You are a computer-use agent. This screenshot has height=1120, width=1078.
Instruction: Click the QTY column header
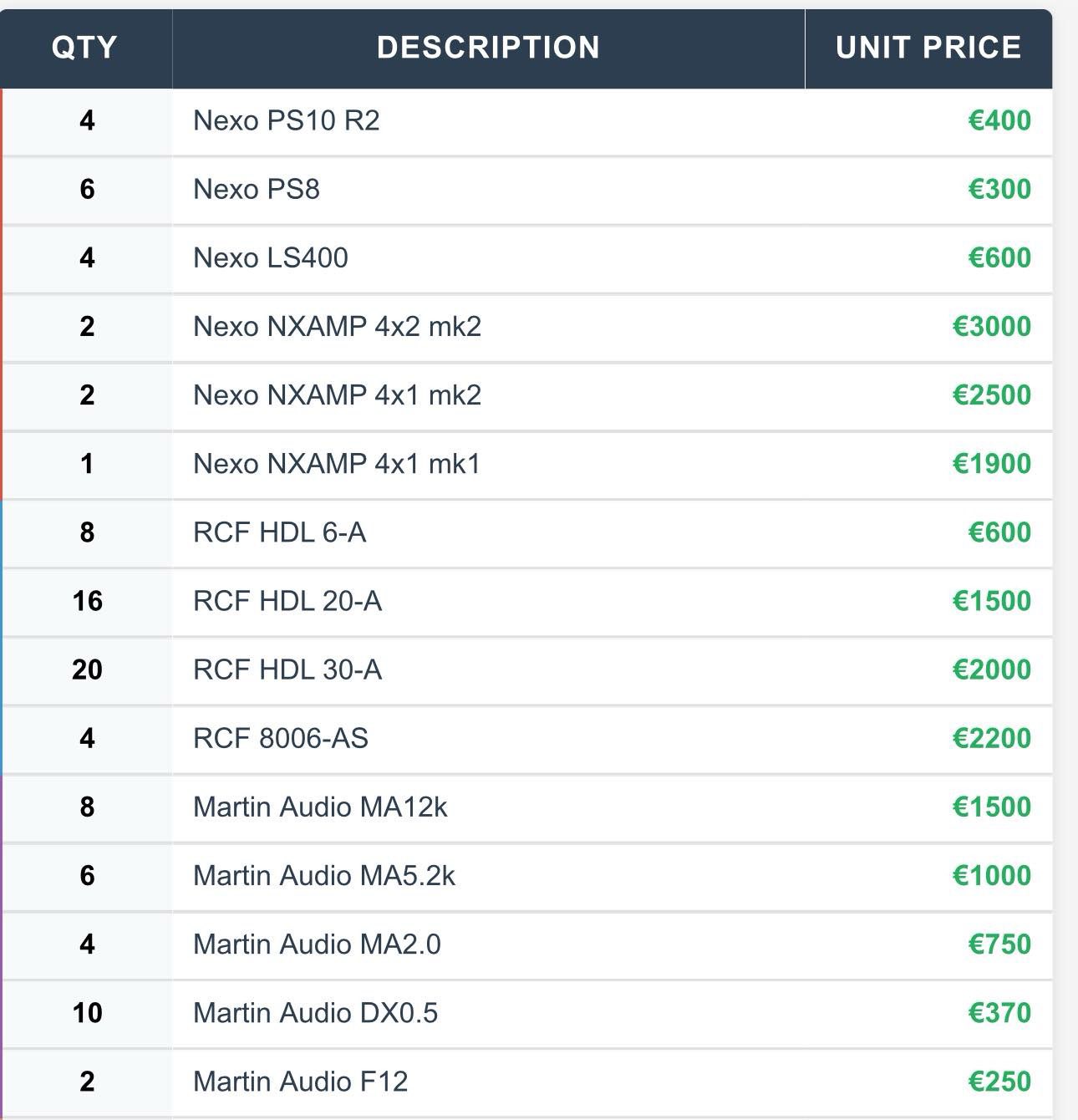click(84, 48)
